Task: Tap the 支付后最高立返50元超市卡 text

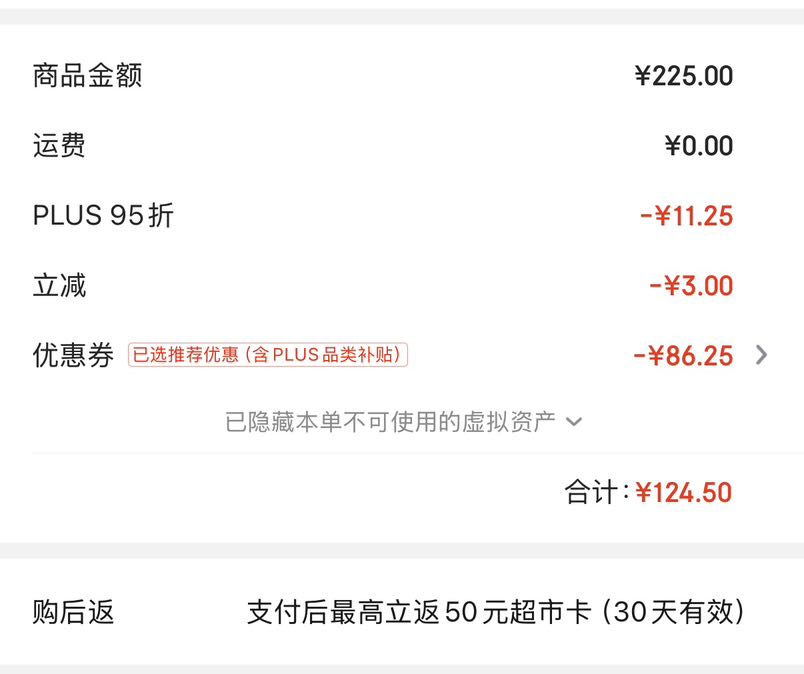Action: [419, 612]
